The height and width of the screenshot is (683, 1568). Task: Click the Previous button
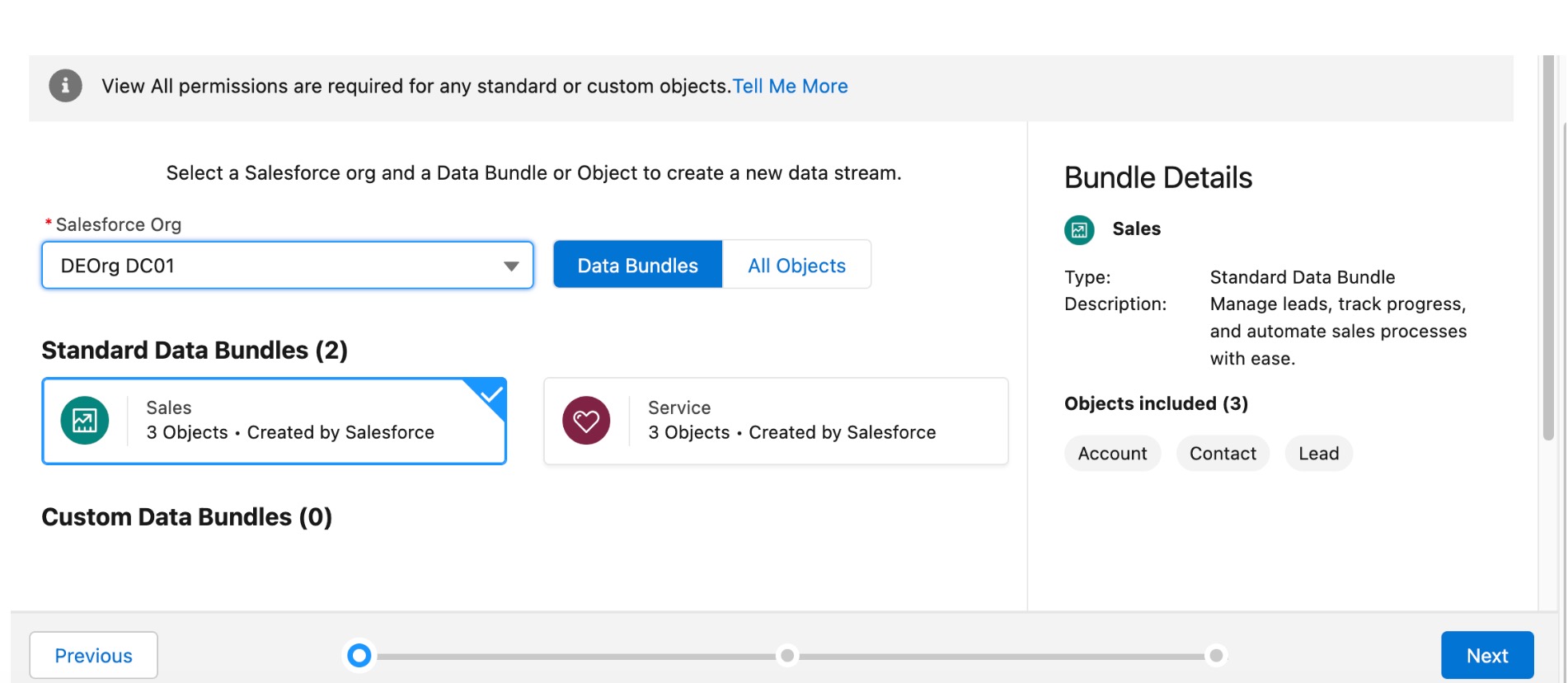[93, 655]
